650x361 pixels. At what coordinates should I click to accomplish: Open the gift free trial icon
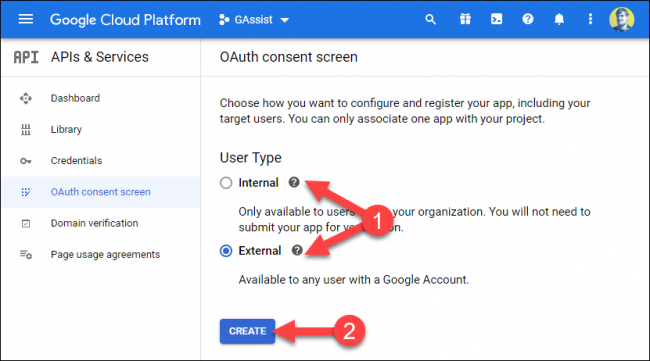465,19
